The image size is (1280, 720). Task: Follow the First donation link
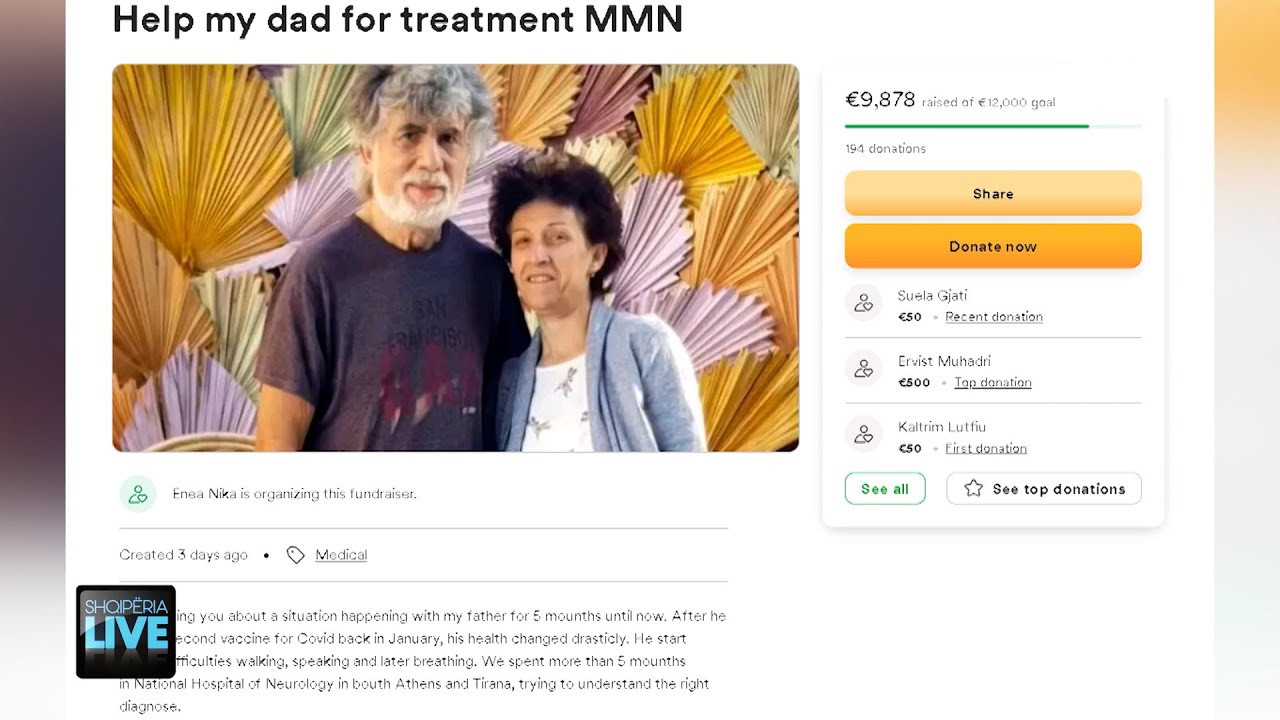[x=986, y=449]
